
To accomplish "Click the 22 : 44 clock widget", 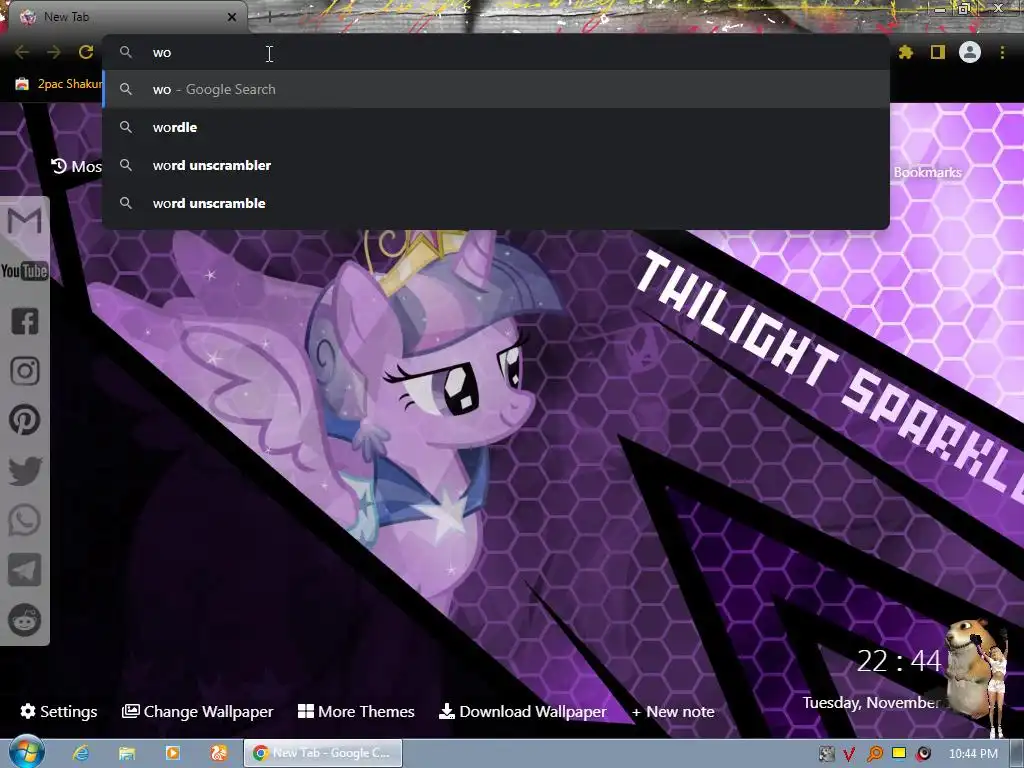I will (x=899, y=661).
